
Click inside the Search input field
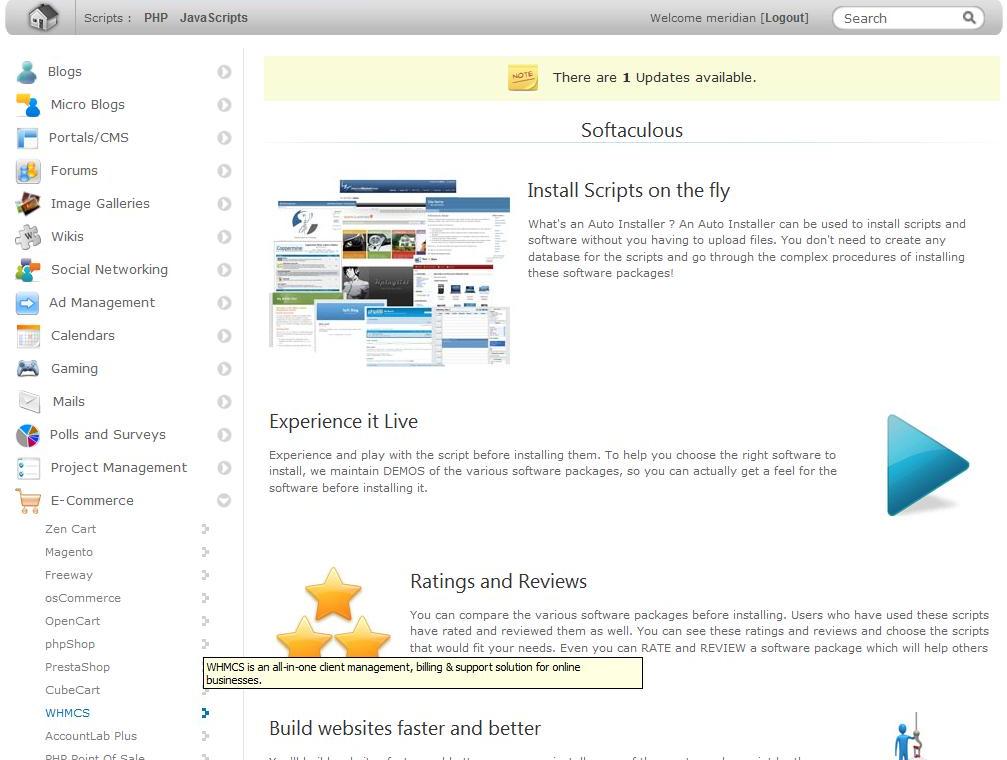(x=896, y=18)
